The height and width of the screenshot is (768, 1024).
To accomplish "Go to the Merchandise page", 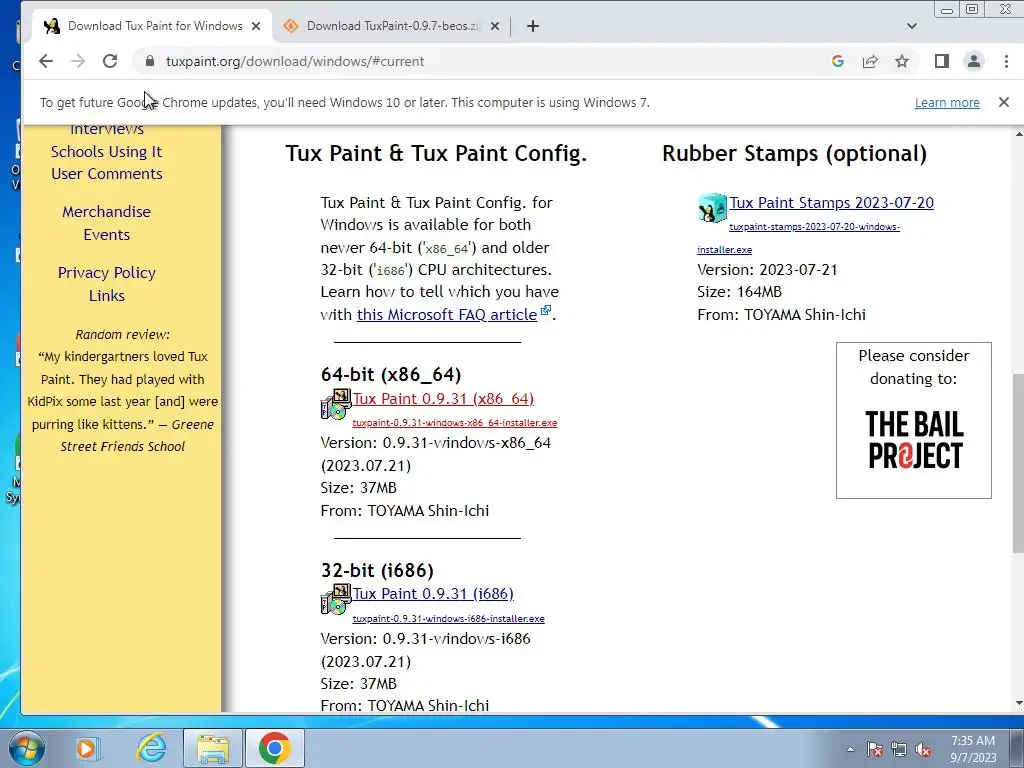I will coord(106,212).
